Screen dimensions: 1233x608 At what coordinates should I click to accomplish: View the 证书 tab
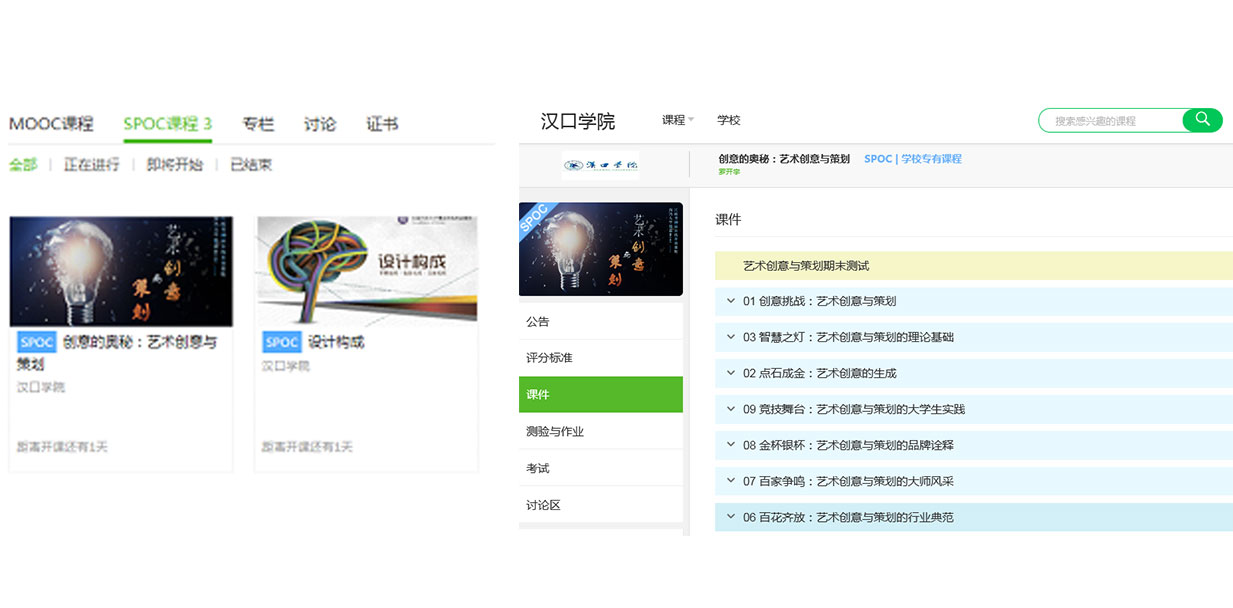[x=382, y=124]
